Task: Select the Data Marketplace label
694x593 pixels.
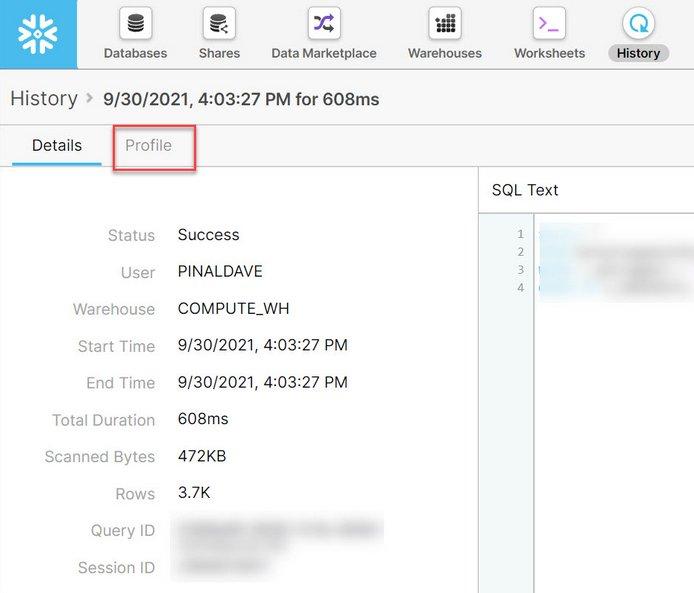Action: click(324, 54)
